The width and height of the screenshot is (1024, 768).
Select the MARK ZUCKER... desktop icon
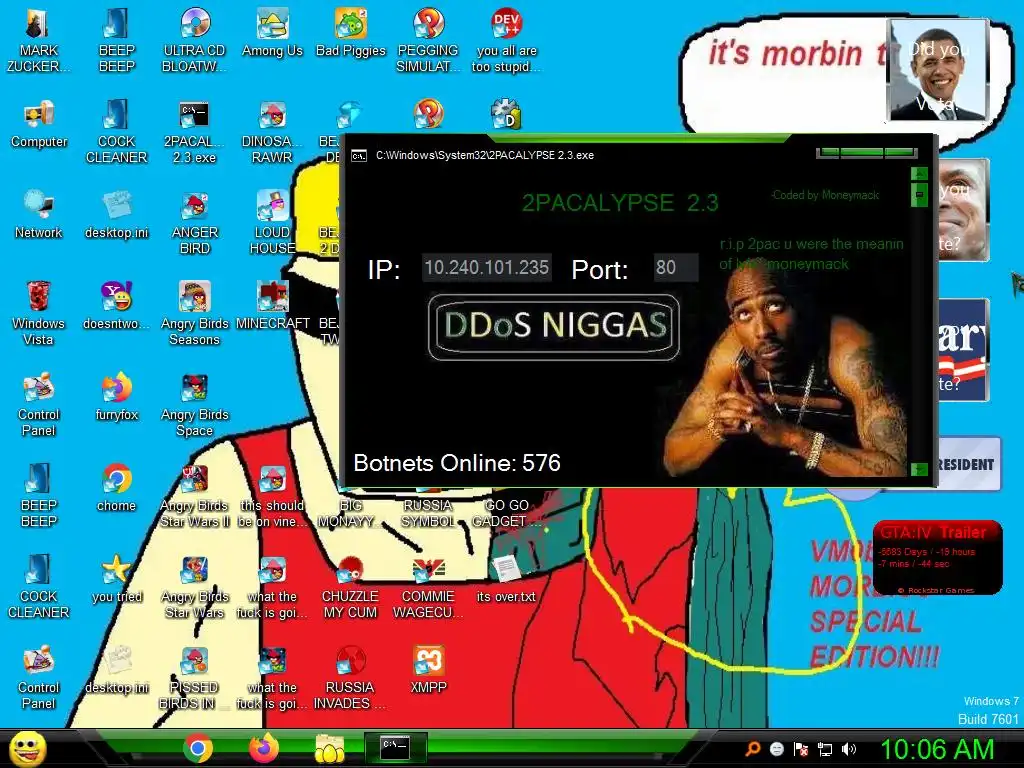point(39,40)
